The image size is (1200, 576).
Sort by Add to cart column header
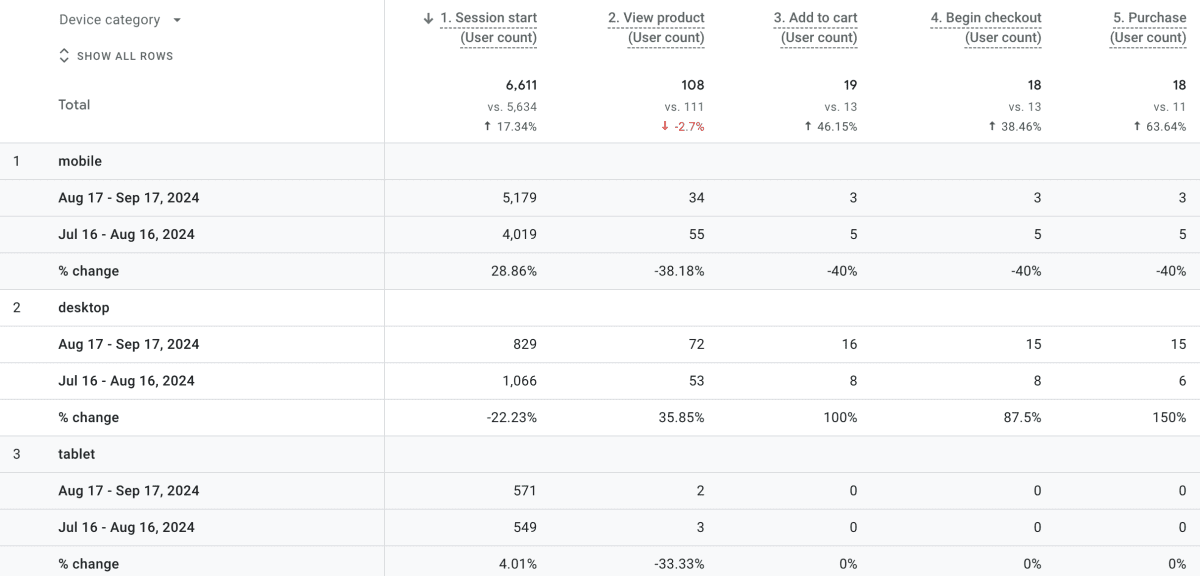pyautogui.click(x=815, y=18)
